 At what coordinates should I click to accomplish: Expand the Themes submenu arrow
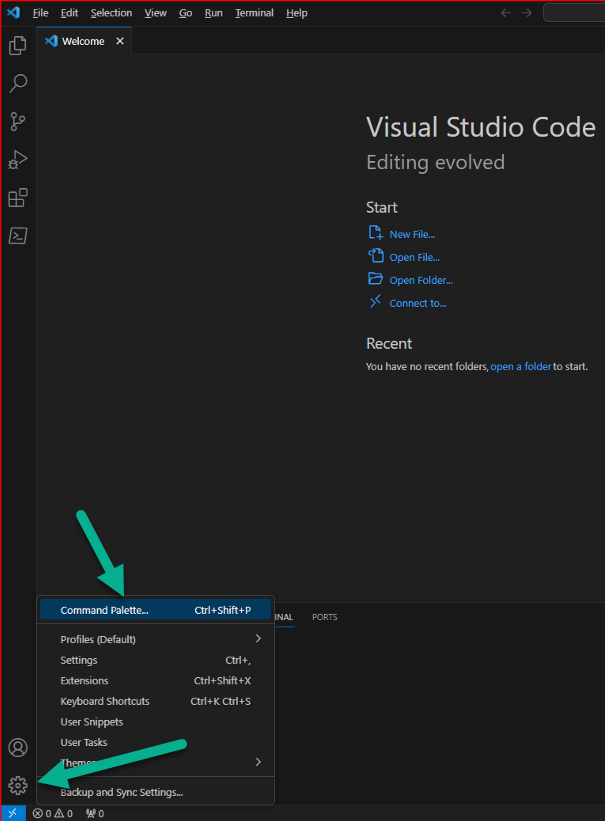pos(258,762)
